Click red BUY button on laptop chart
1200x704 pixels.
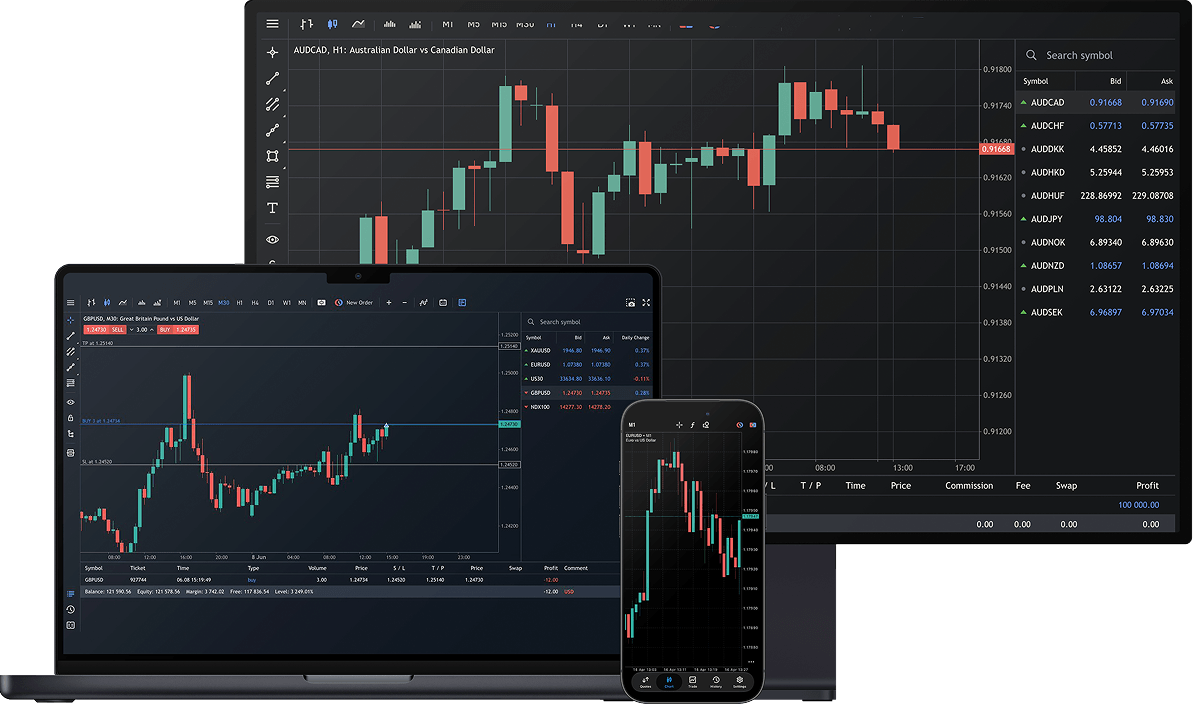point(178,329)
